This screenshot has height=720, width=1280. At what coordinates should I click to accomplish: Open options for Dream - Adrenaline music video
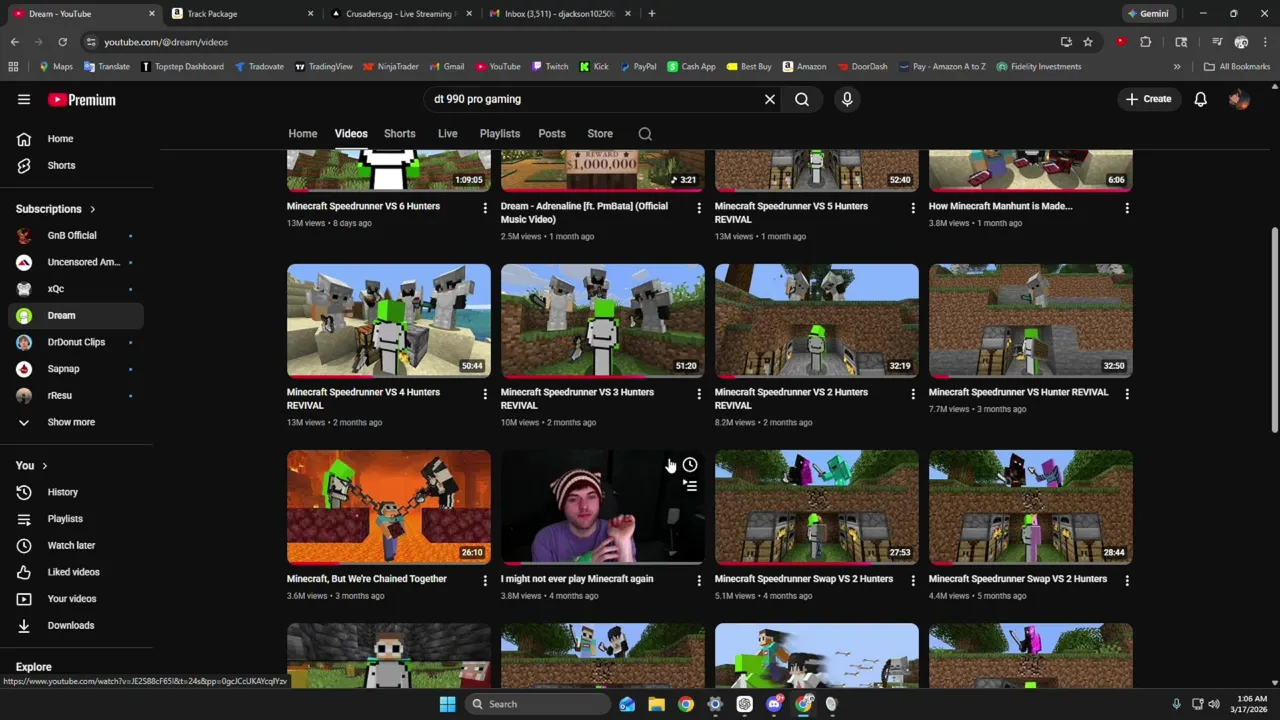(699, 208)
